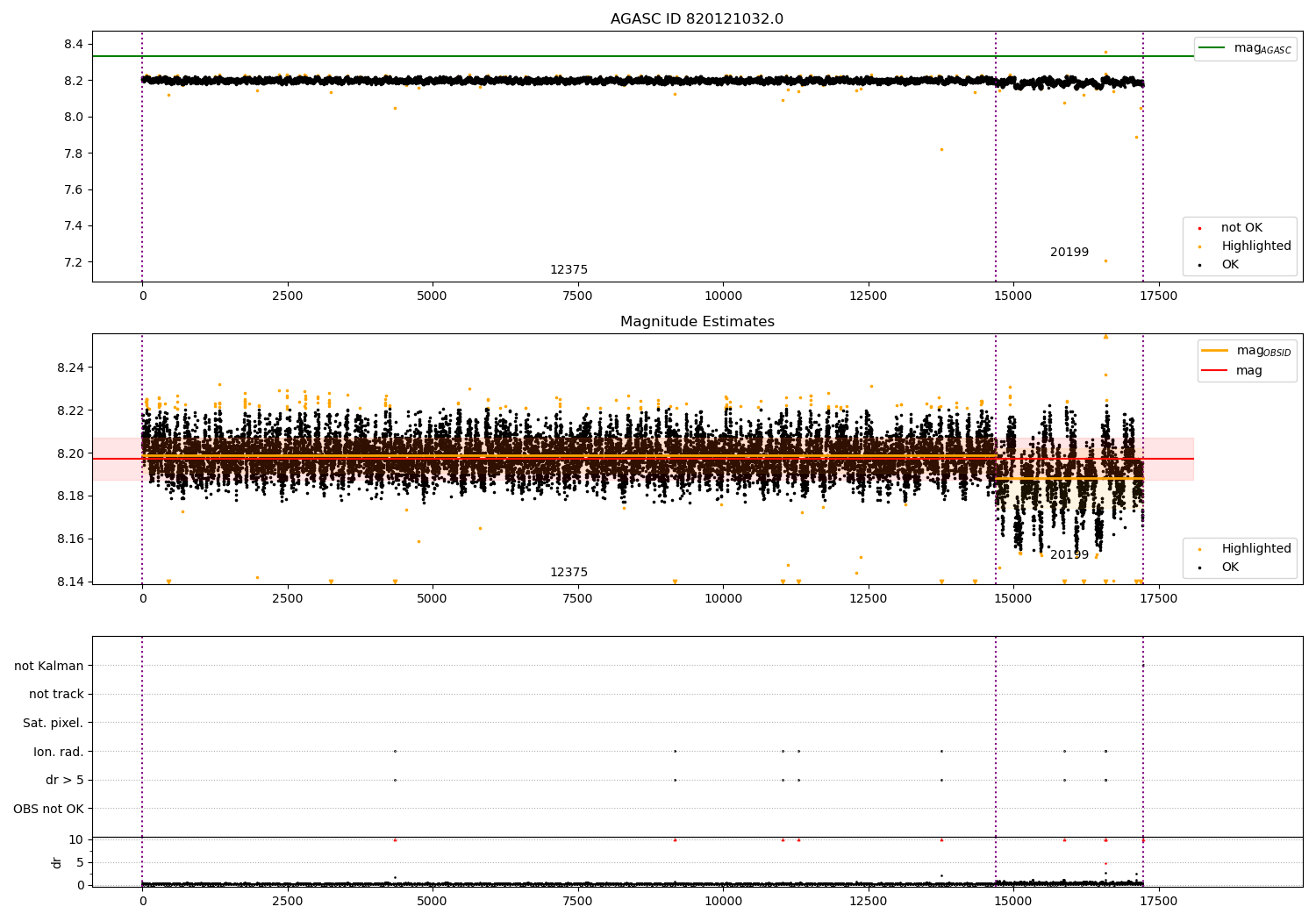
Task: Click the 'not Kalman' axis label
Action: click(49, 667)
